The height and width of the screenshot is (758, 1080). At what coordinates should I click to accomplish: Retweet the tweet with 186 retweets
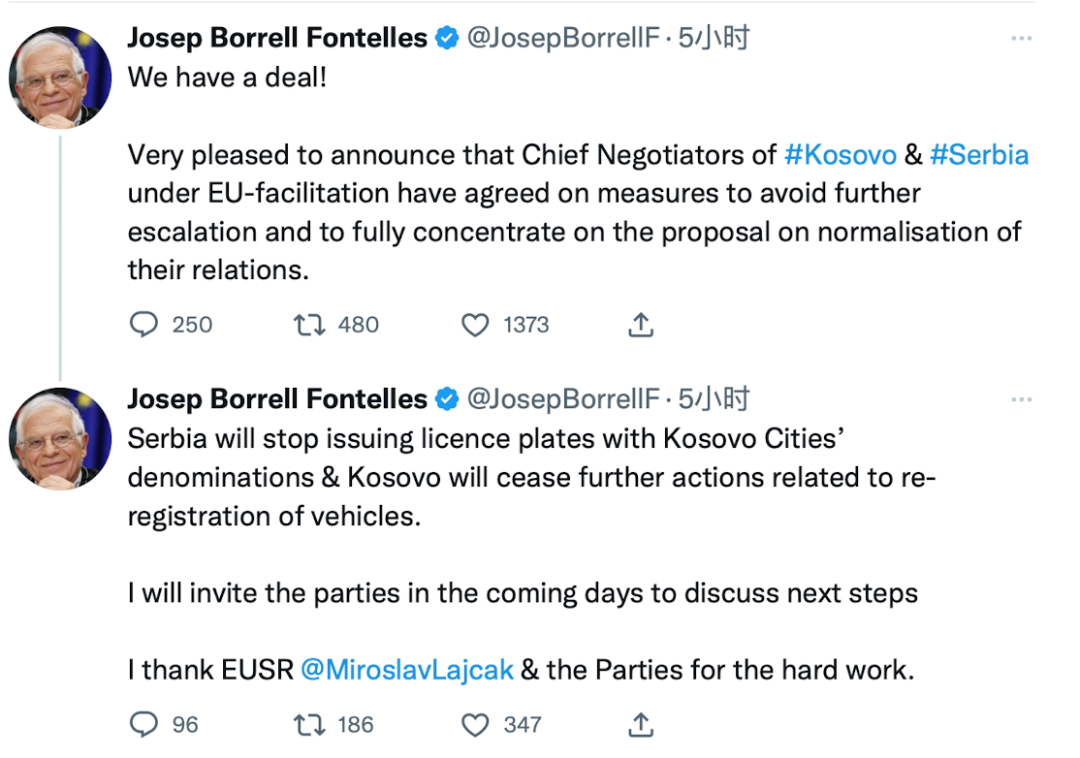tap(309, 724)
